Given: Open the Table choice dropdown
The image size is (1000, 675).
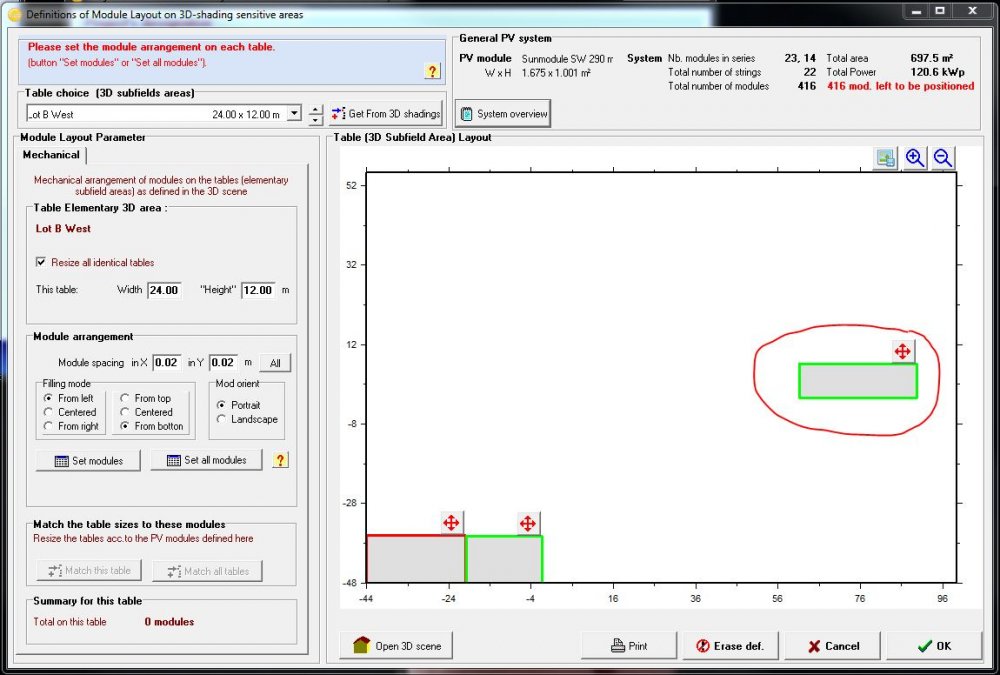Looking at the screenshot, I should pos(294,114).
